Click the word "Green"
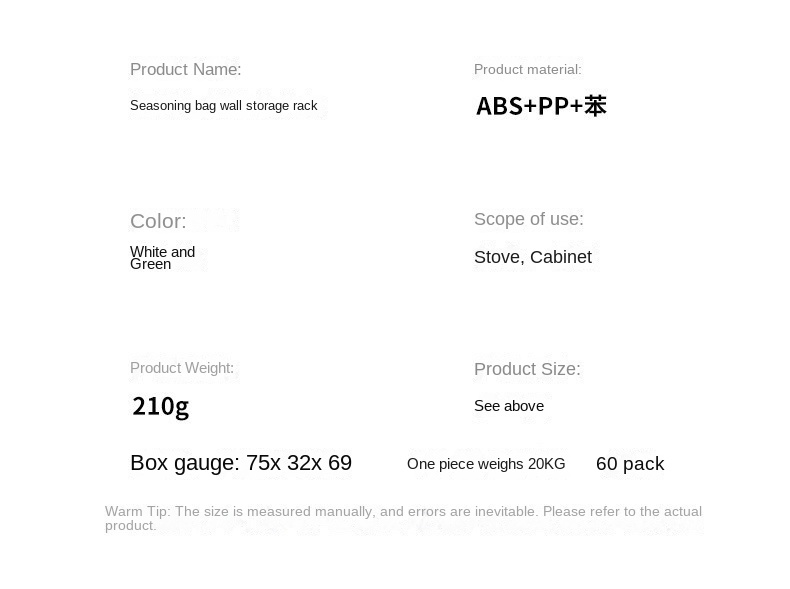Viewport: 790px width, 589px height. point(150,265)
